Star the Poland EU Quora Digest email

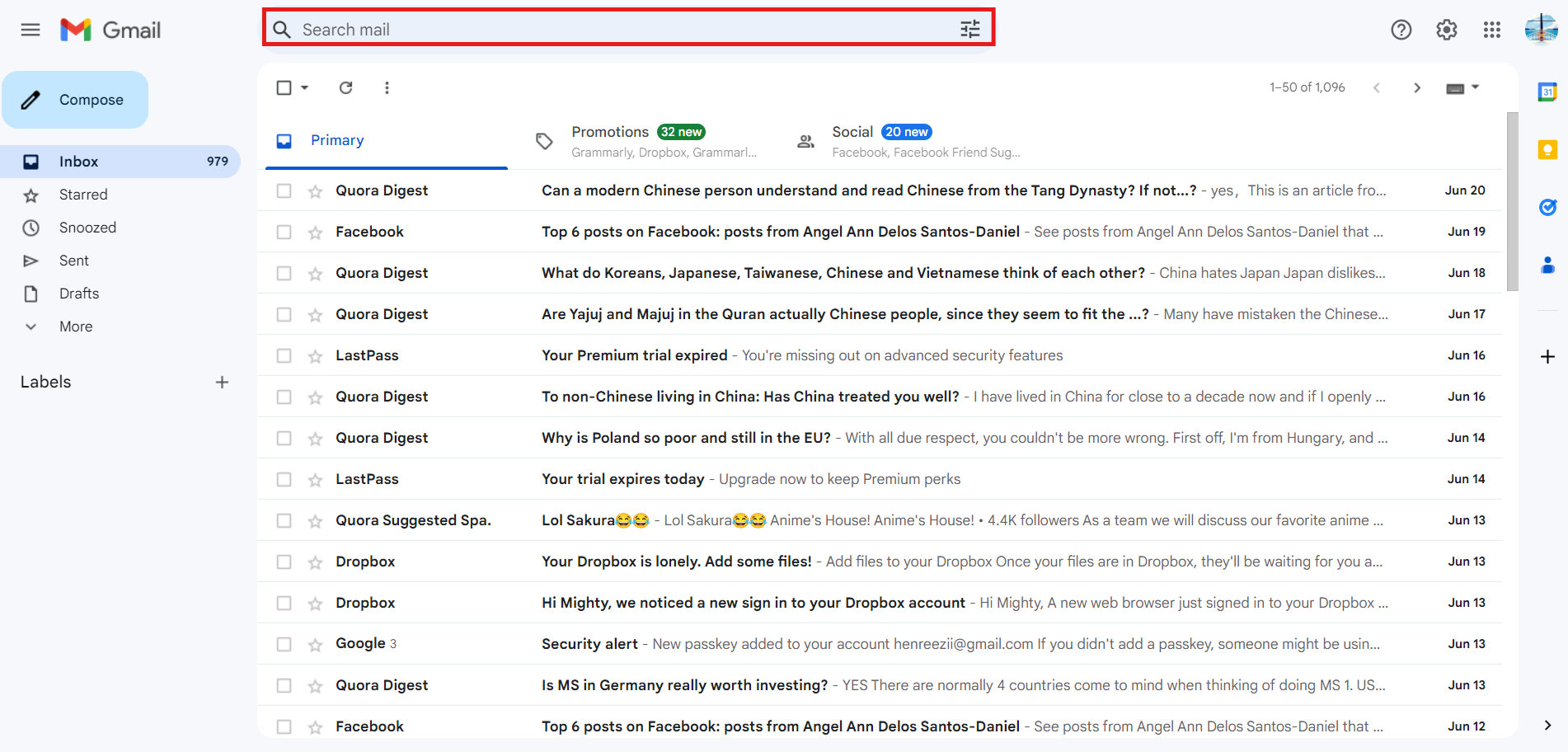[x=315, y=439]
